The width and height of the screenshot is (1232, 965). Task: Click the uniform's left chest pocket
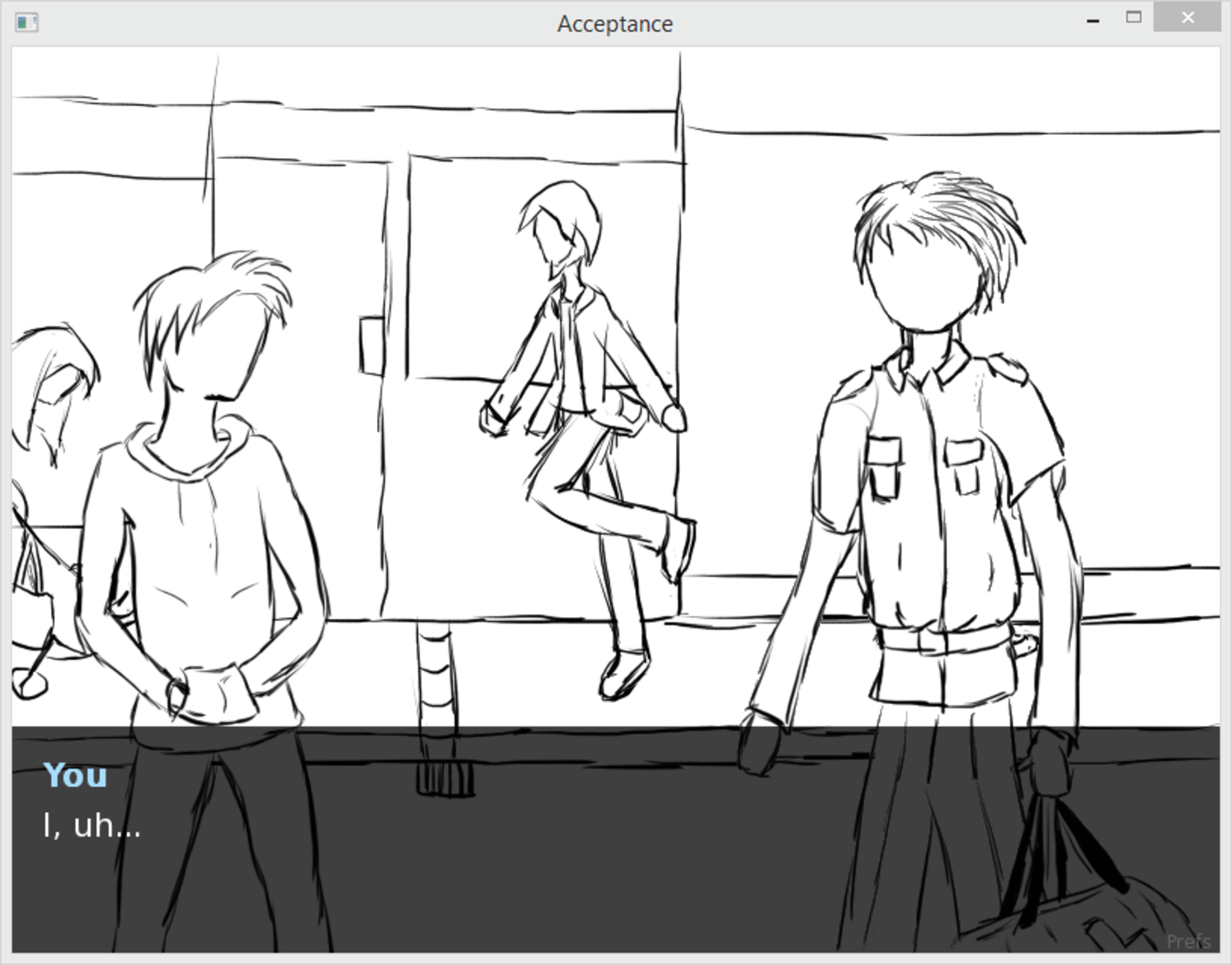tap(884, 466)
